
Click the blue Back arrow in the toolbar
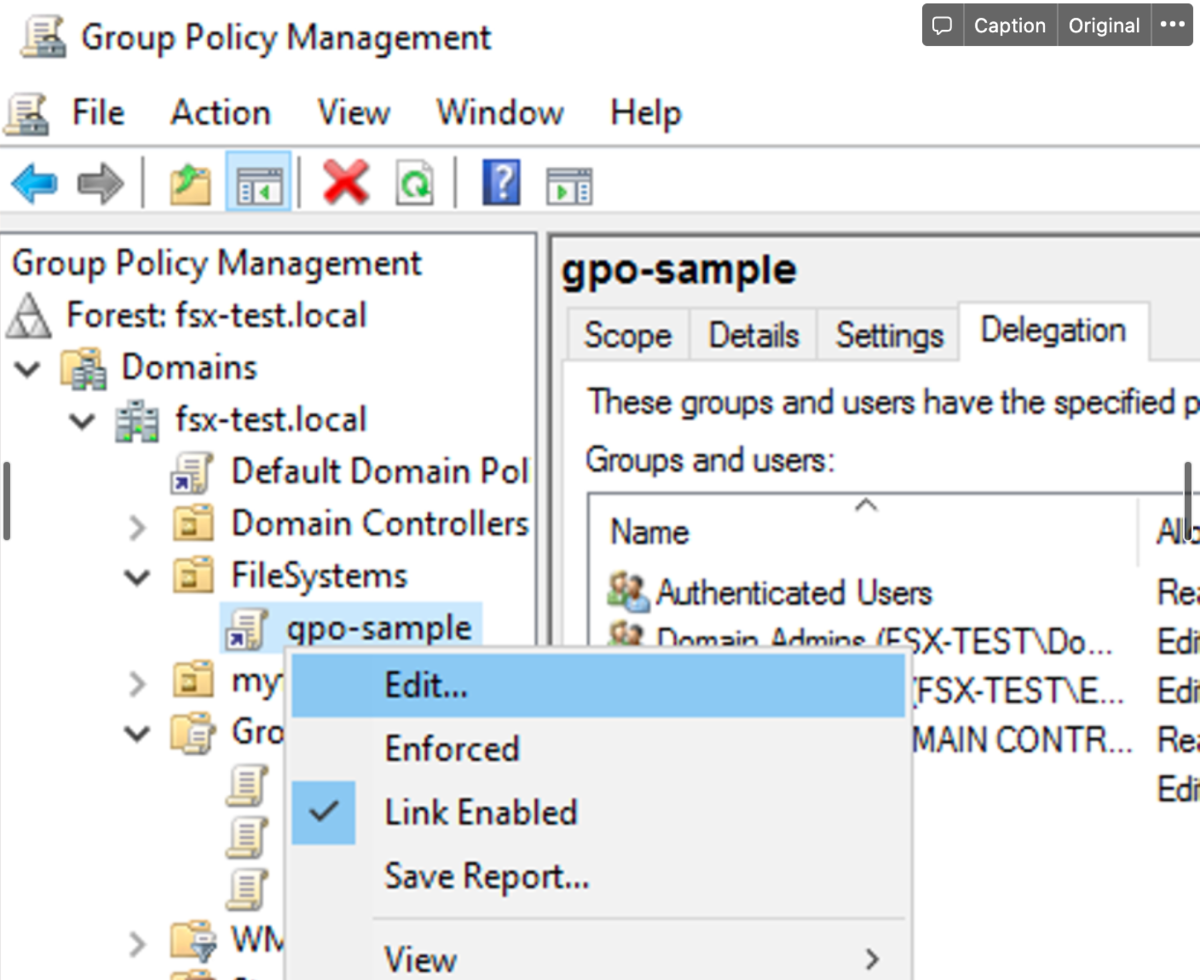[x=34, y=184]
